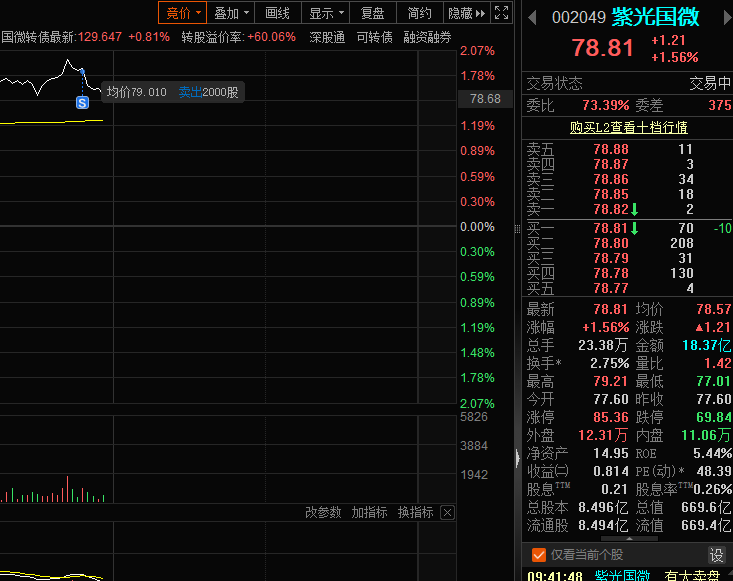Select 买五 price 78.77
733x581 pixels.
pyautogui.click(x=611, y=288)
